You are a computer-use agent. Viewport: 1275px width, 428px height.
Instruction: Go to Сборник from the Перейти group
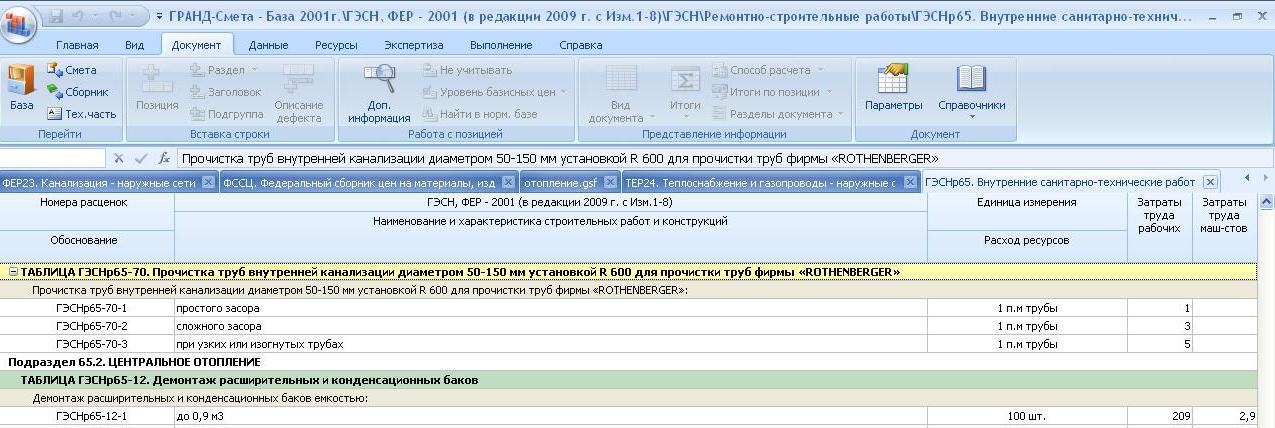[x=78, y=92]
